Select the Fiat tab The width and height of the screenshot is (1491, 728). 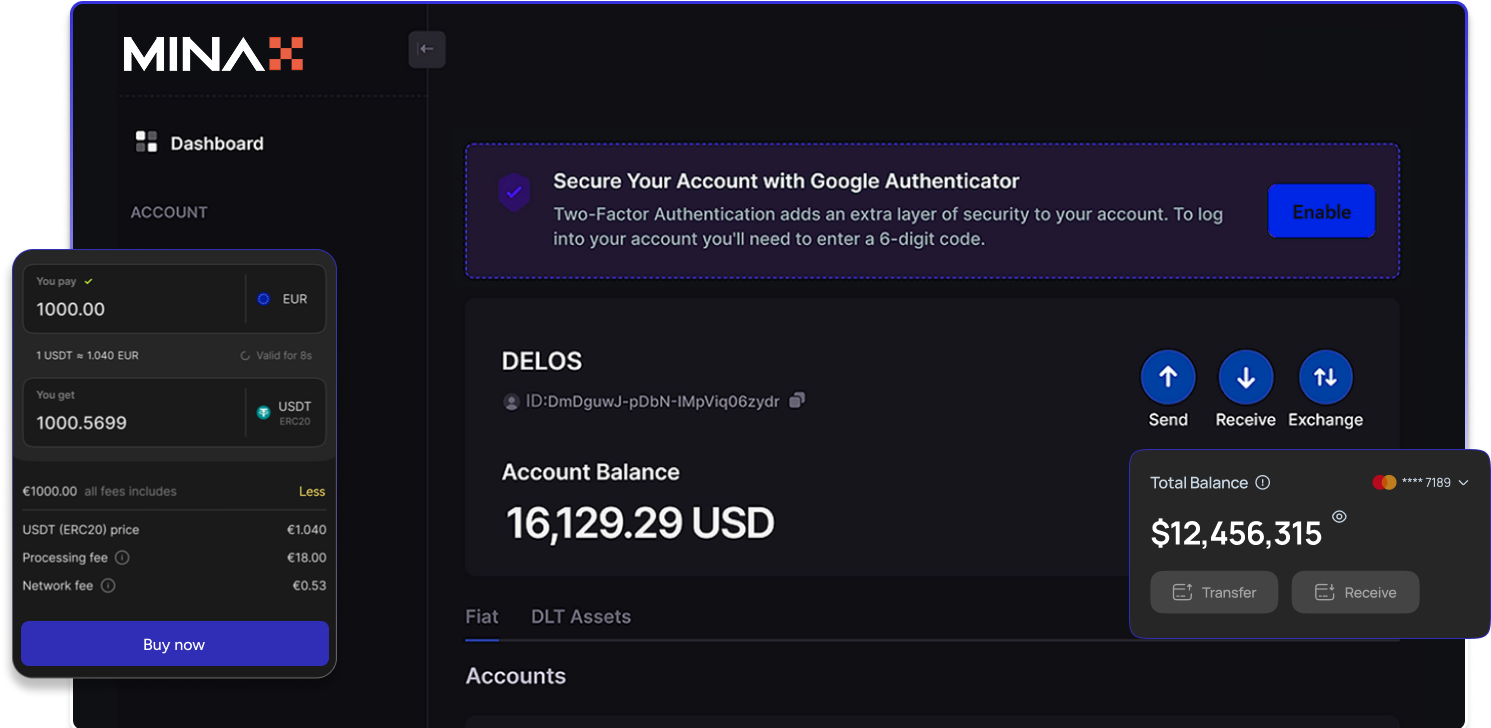482,617
